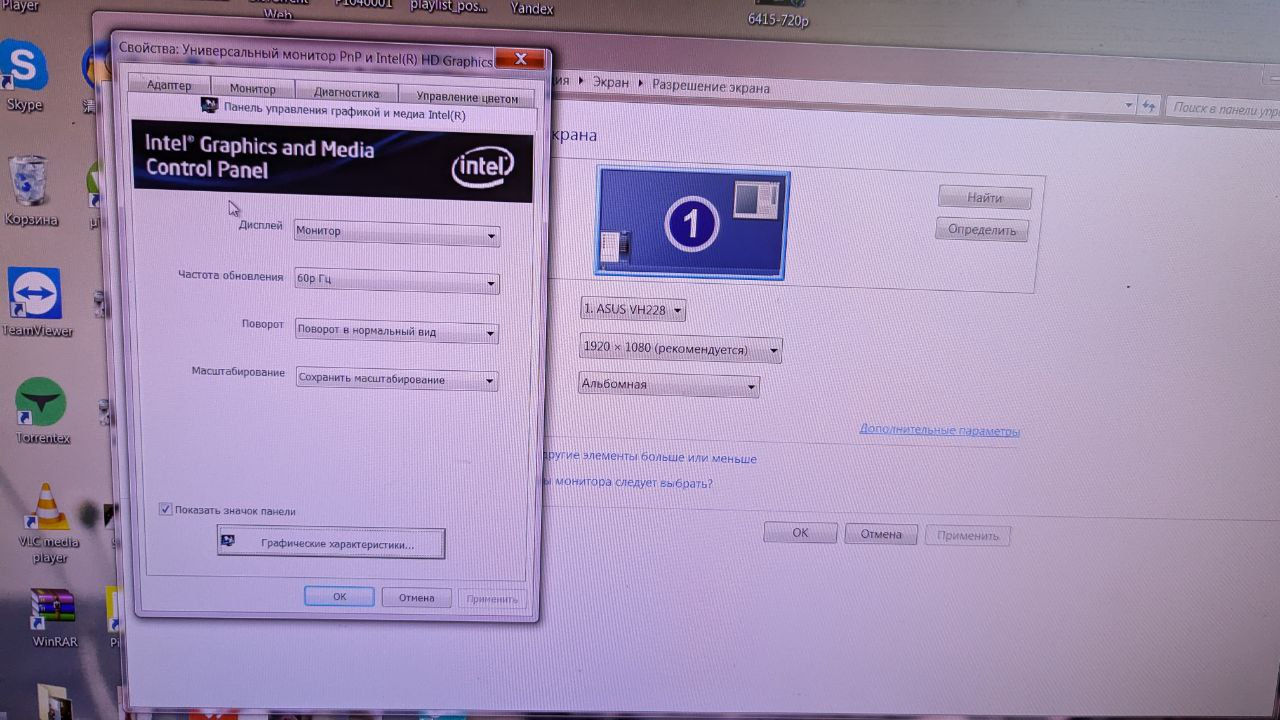Click refresh button beside address bar
Screen dimensions: 1280x720
(x=1151, y=106)
